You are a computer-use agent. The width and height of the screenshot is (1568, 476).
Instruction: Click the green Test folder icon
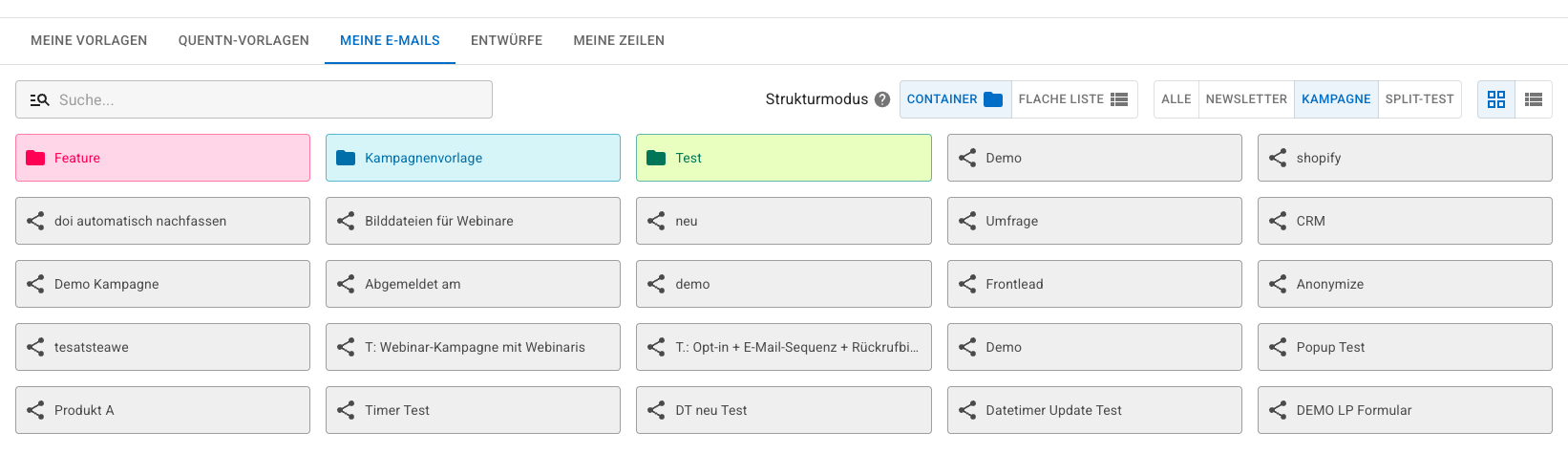pyautogui.click(x=656, y=158)
